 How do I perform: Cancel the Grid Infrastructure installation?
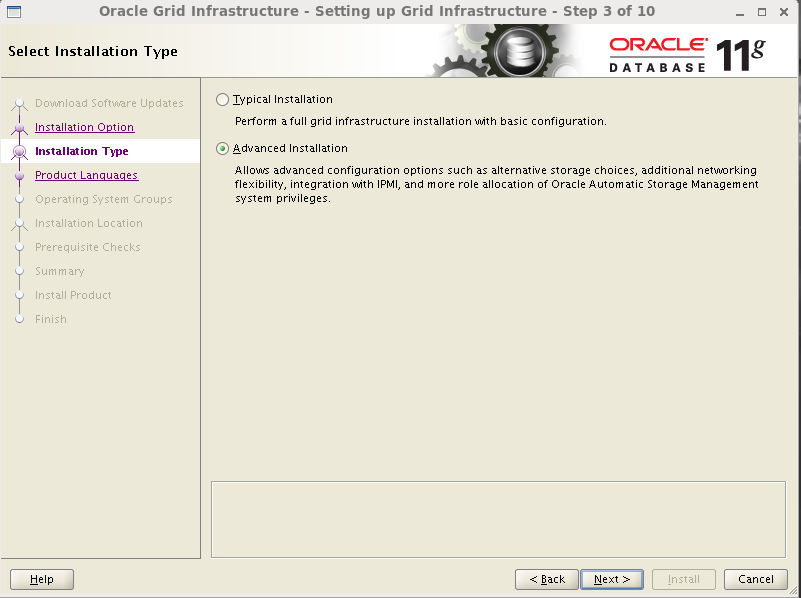(756, 579)
